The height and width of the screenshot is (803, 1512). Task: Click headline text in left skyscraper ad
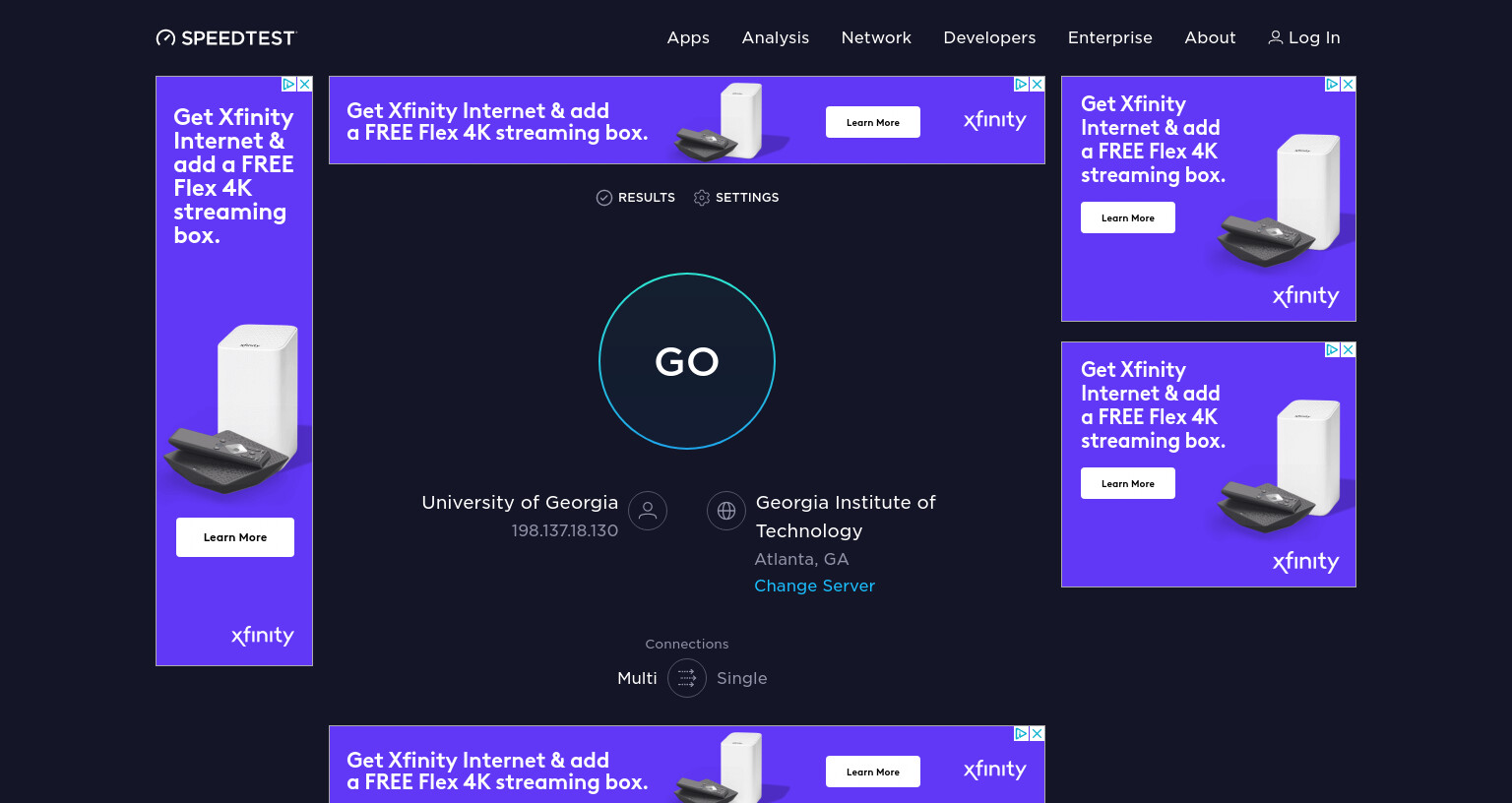pos(233,176)
